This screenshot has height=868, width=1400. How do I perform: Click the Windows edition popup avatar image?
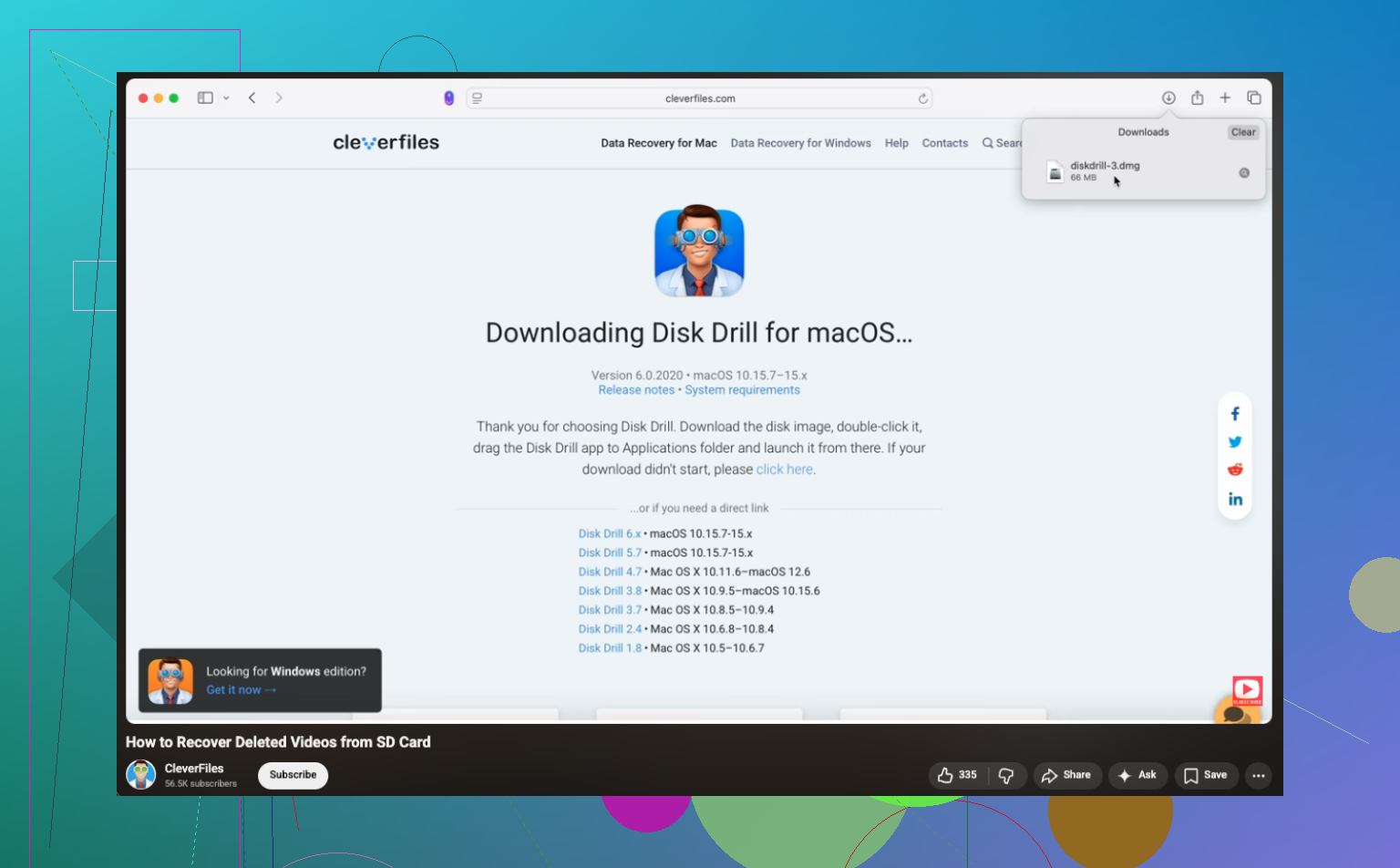[x=170, y=681]
